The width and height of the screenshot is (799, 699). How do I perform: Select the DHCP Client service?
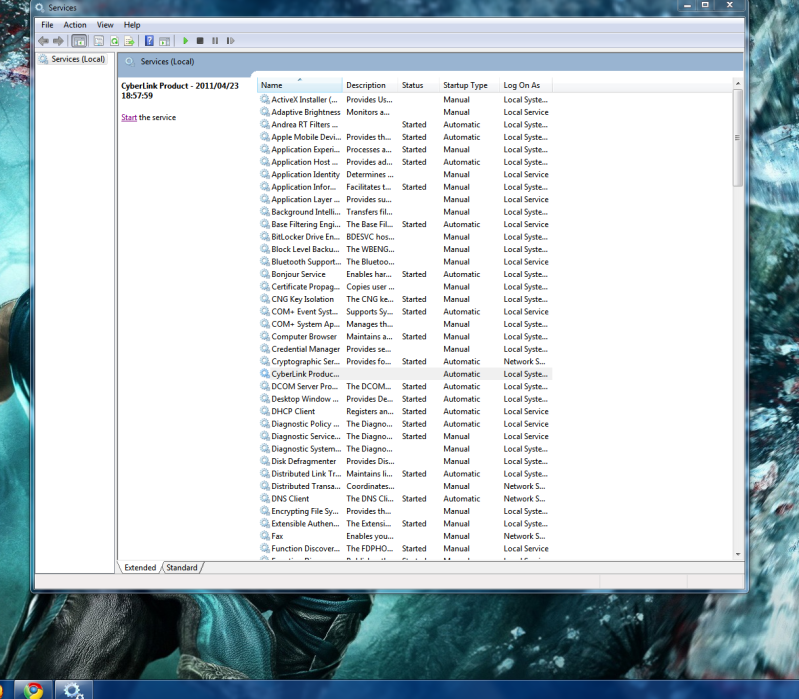pos(293,411)
